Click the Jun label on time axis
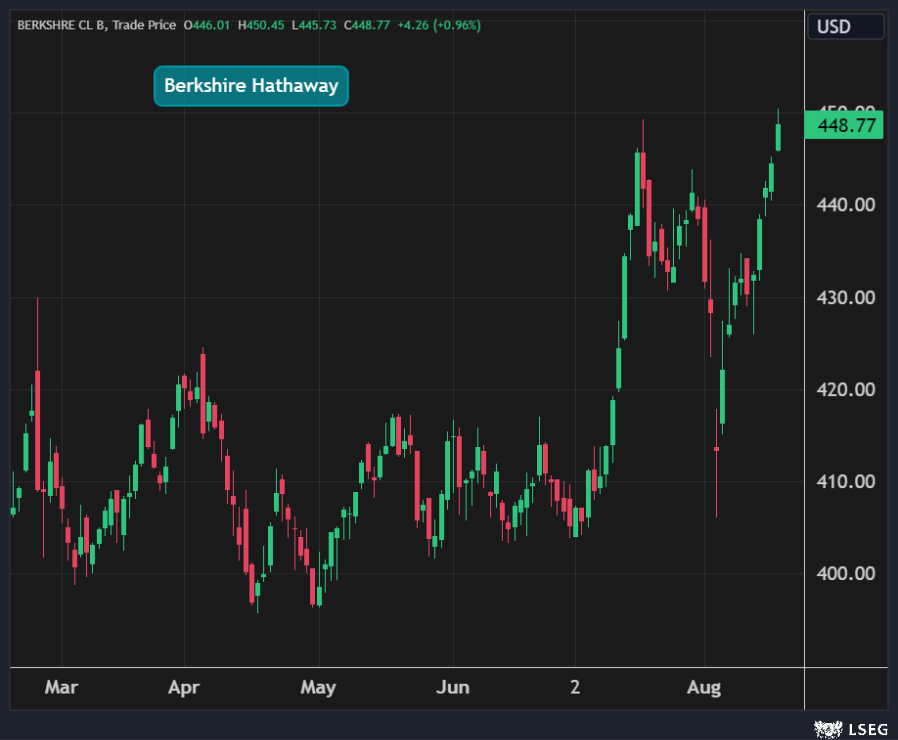 pyautogui.click(x=453, y=688)
